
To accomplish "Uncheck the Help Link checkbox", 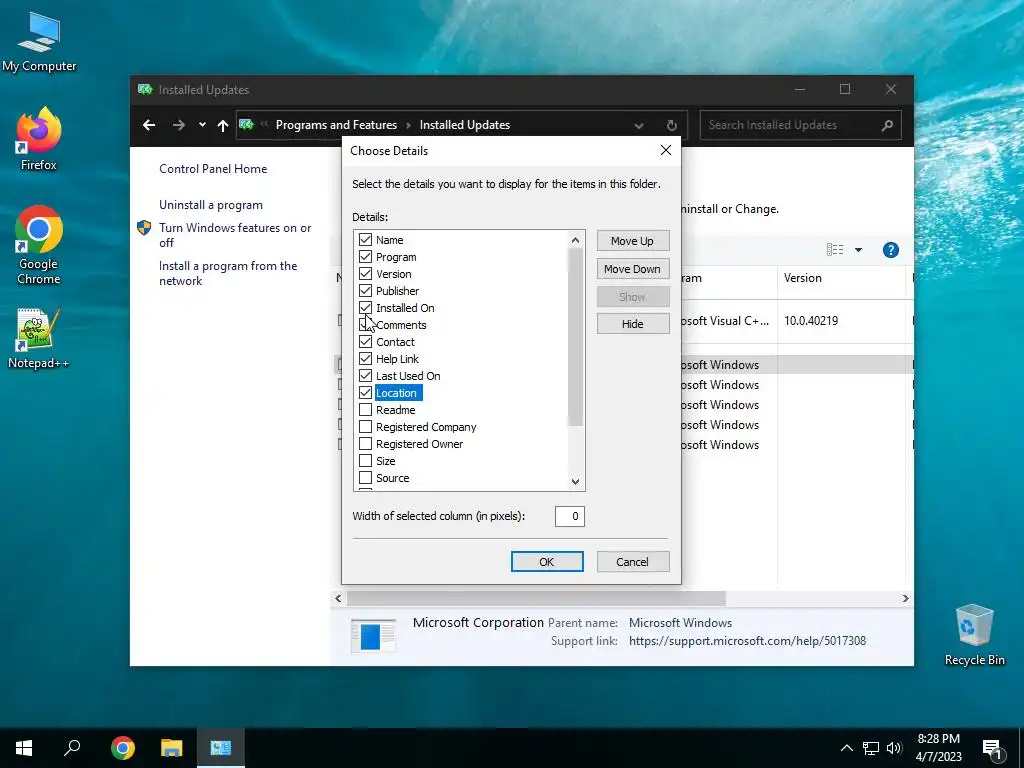I will point(366,359).
